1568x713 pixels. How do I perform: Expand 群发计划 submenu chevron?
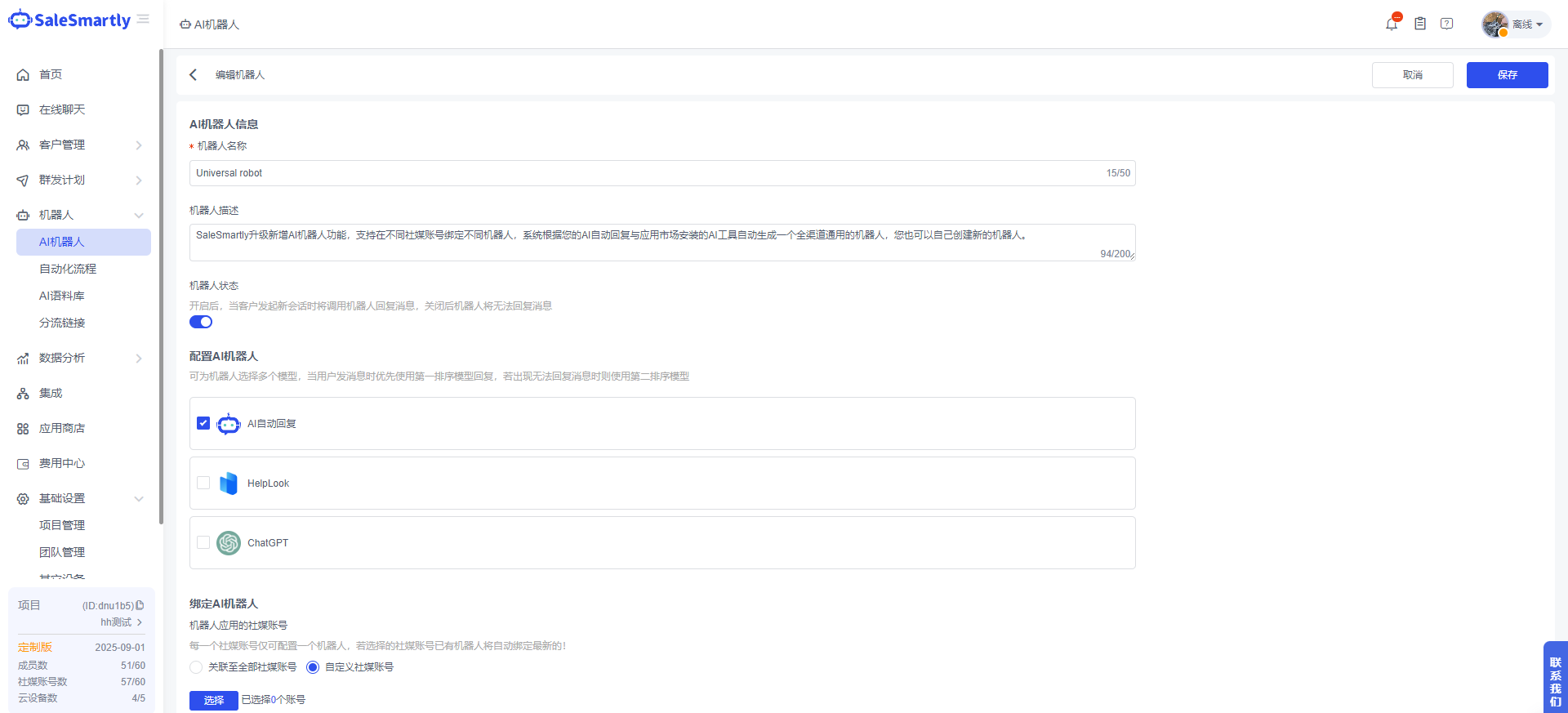(139, 180)
